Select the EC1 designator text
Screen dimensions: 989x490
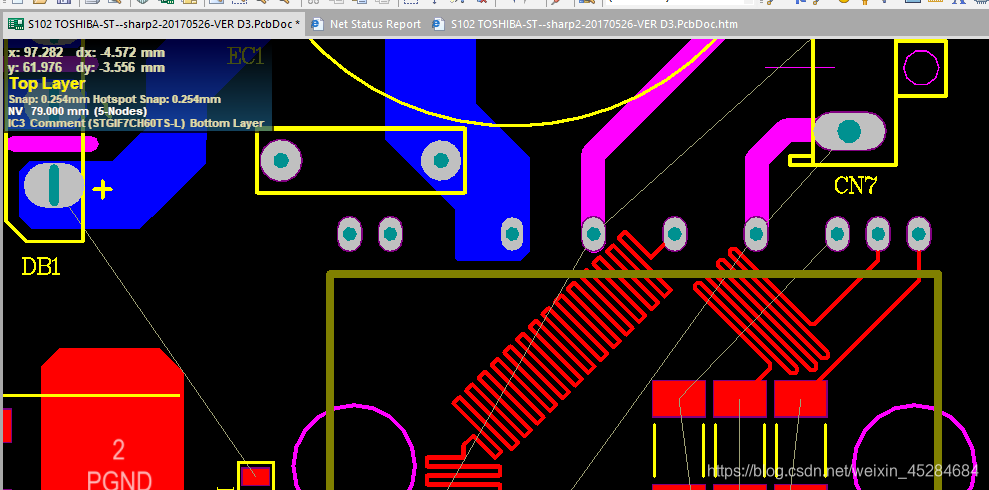[x=245, y=56]
